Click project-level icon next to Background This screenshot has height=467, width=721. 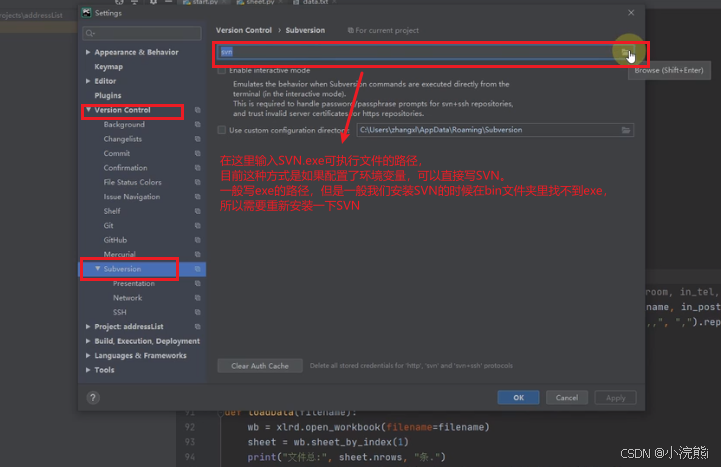(198, 125)
